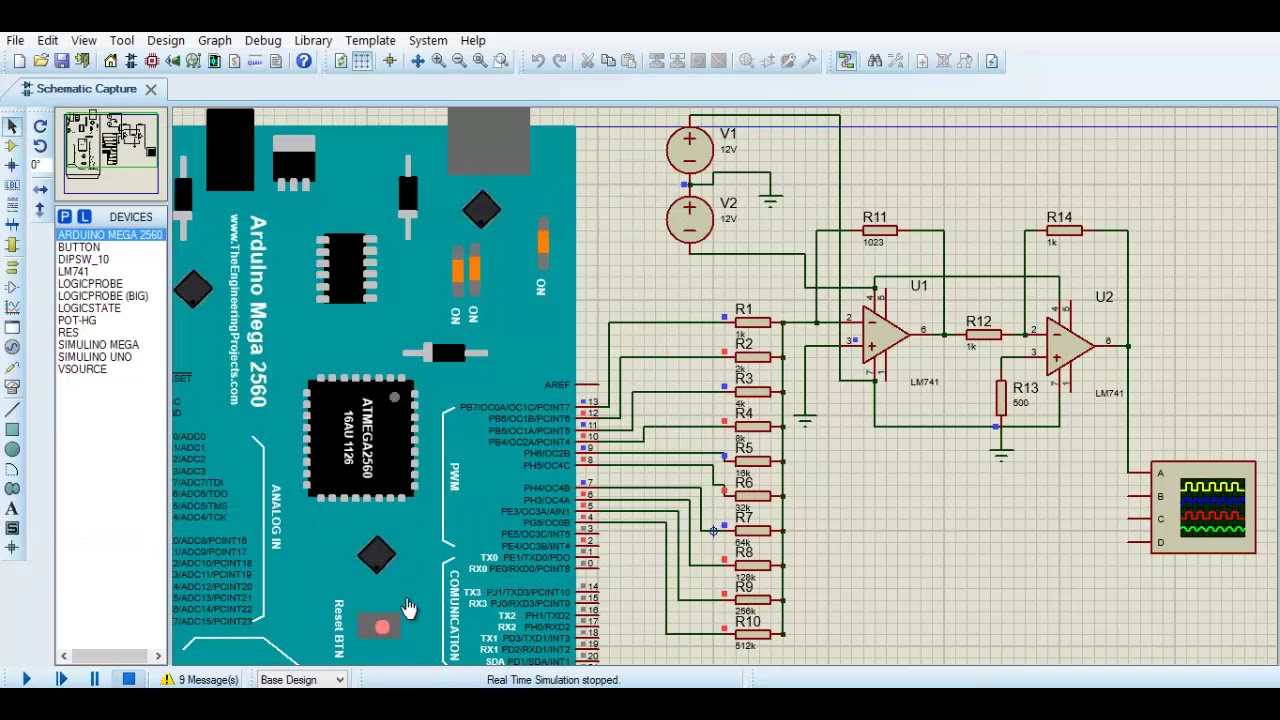The width and height of the screenshot is (1280, 720).
Task: Toggle the grid display icon
Action: [x=362, y=61]
